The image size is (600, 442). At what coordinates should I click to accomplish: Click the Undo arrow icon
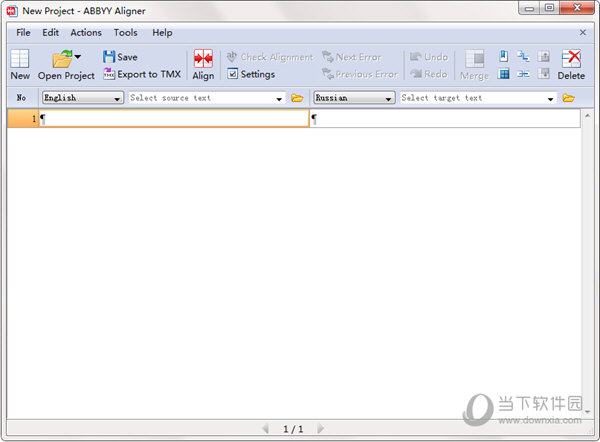pyautogui.click(x=416, y=57)
